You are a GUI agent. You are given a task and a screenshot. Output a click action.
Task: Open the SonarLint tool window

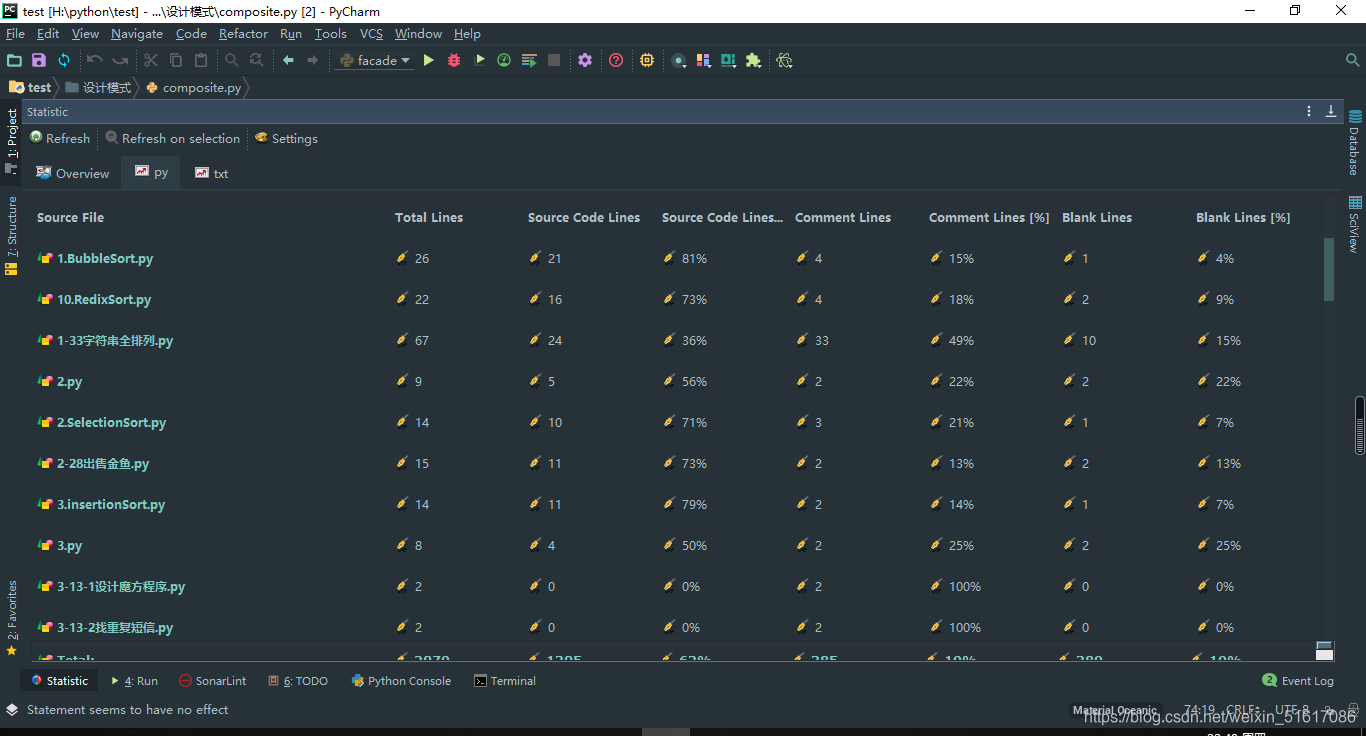coord(213,681)
